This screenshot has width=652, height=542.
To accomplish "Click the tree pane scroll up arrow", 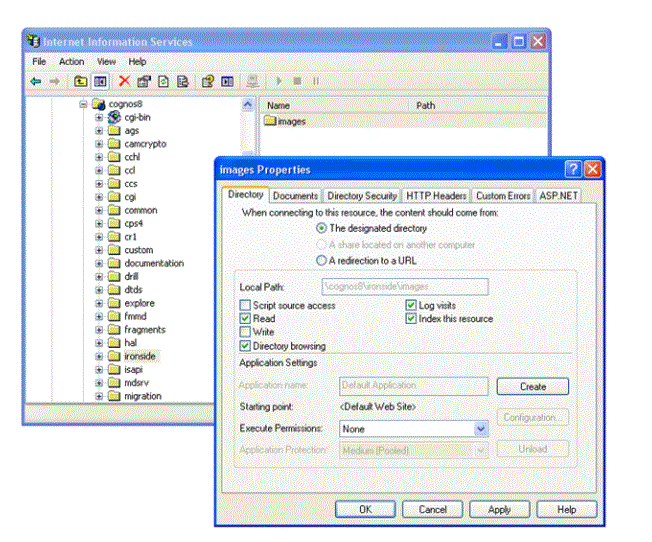I will [248, 104].
